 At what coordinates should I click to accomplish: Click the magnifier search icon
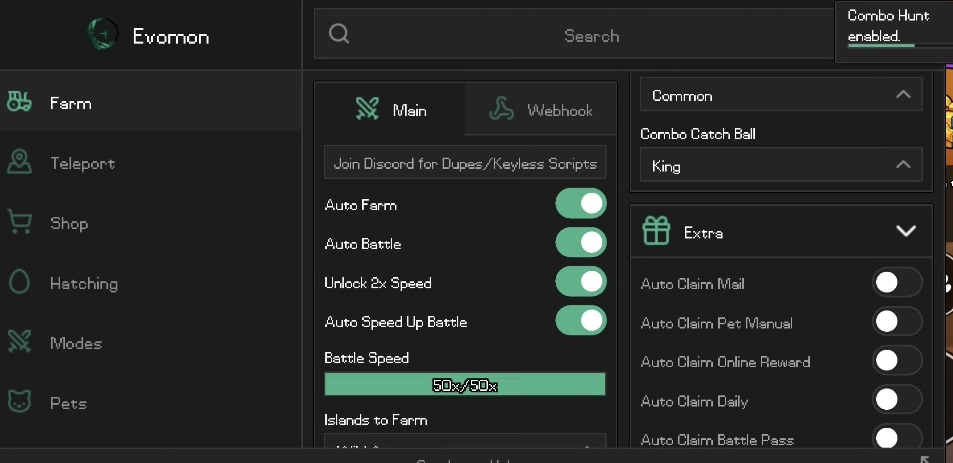tap(339, 34)
